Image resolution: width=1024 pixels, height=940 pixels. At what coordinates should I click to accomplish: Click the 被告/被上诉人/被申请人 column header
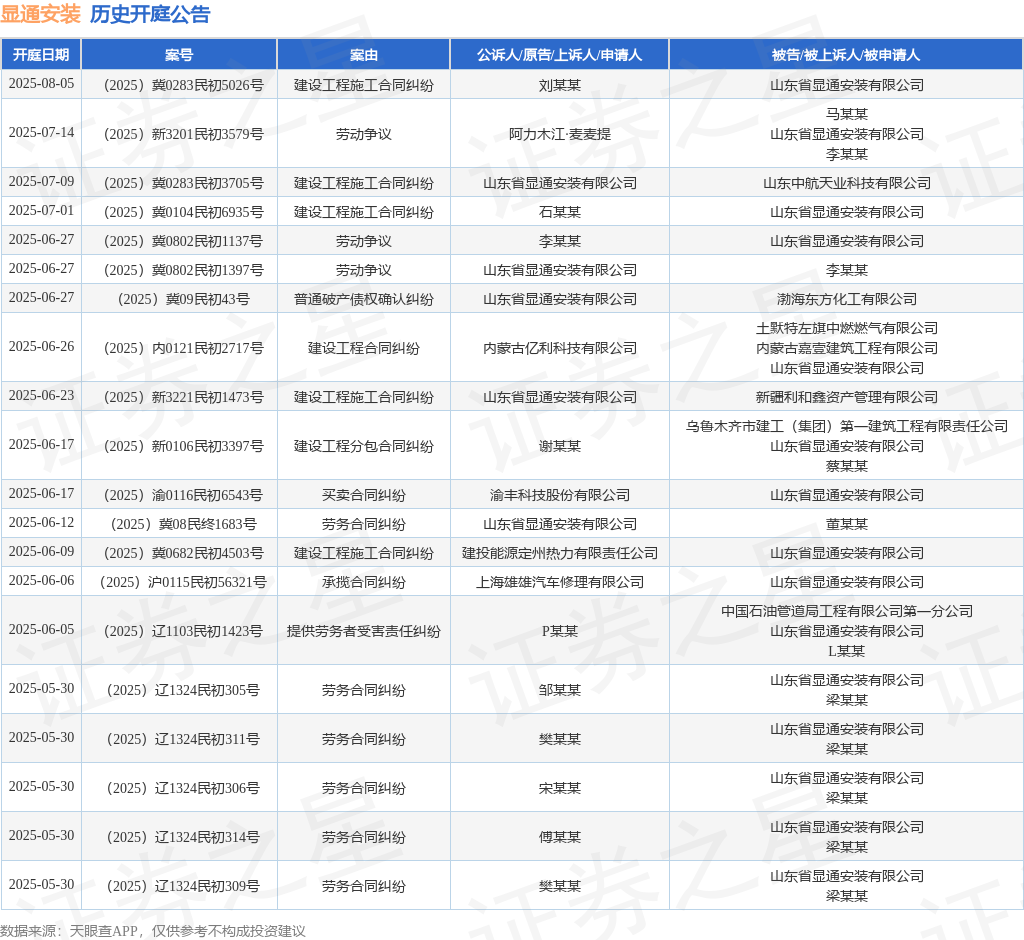click(x=846, y=55)
